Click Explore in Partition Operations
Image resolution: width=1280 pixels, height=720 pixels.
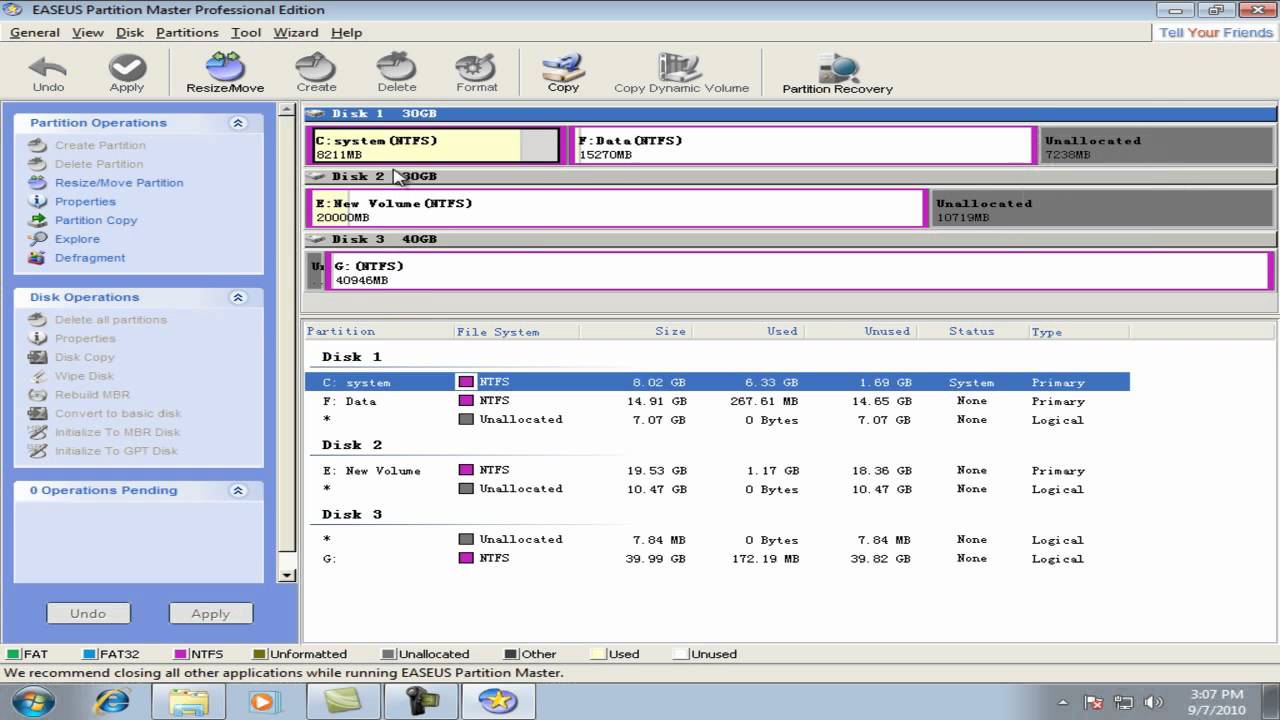point(77,239)
